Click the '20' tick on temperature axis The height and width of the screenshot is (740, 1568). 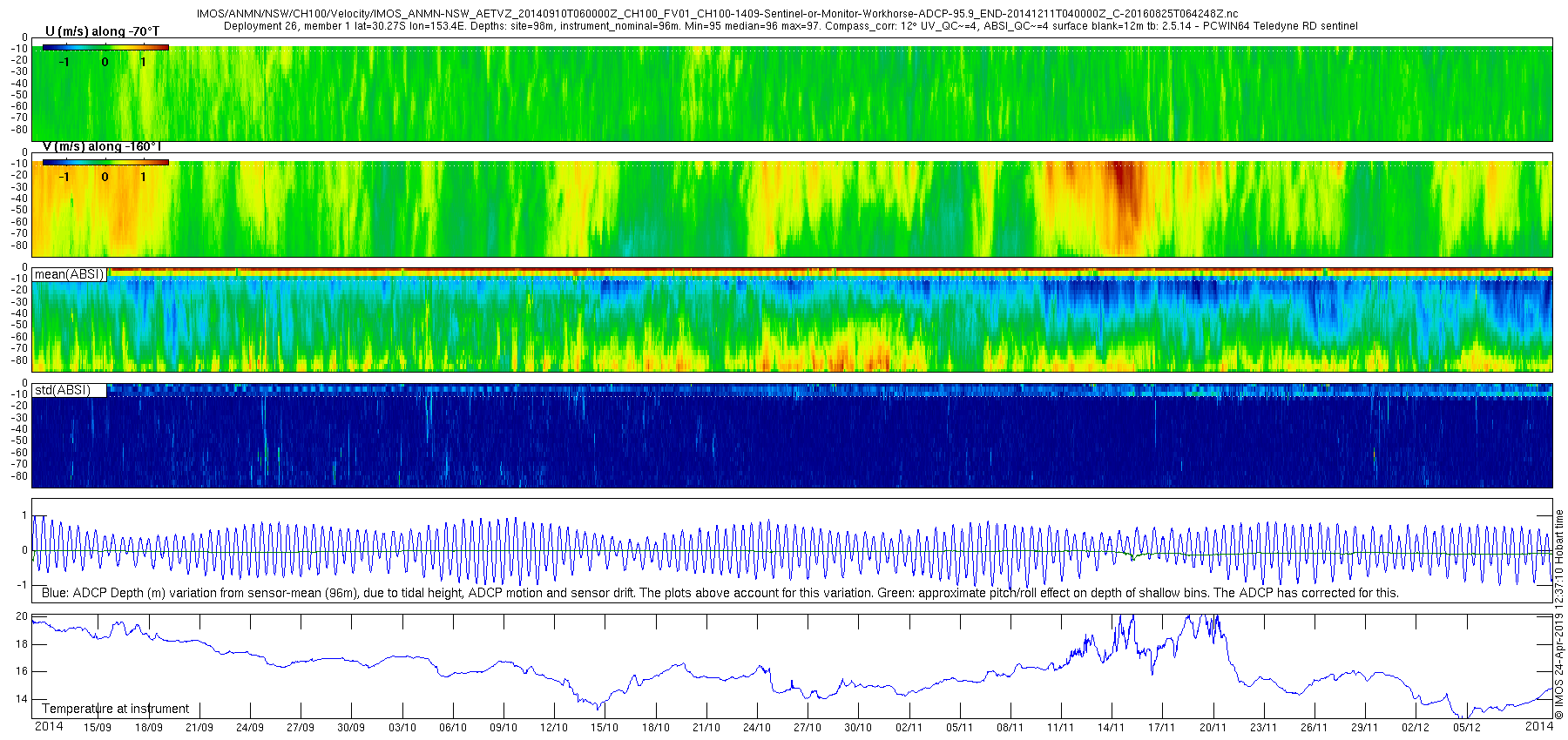[x=22, y=616]
